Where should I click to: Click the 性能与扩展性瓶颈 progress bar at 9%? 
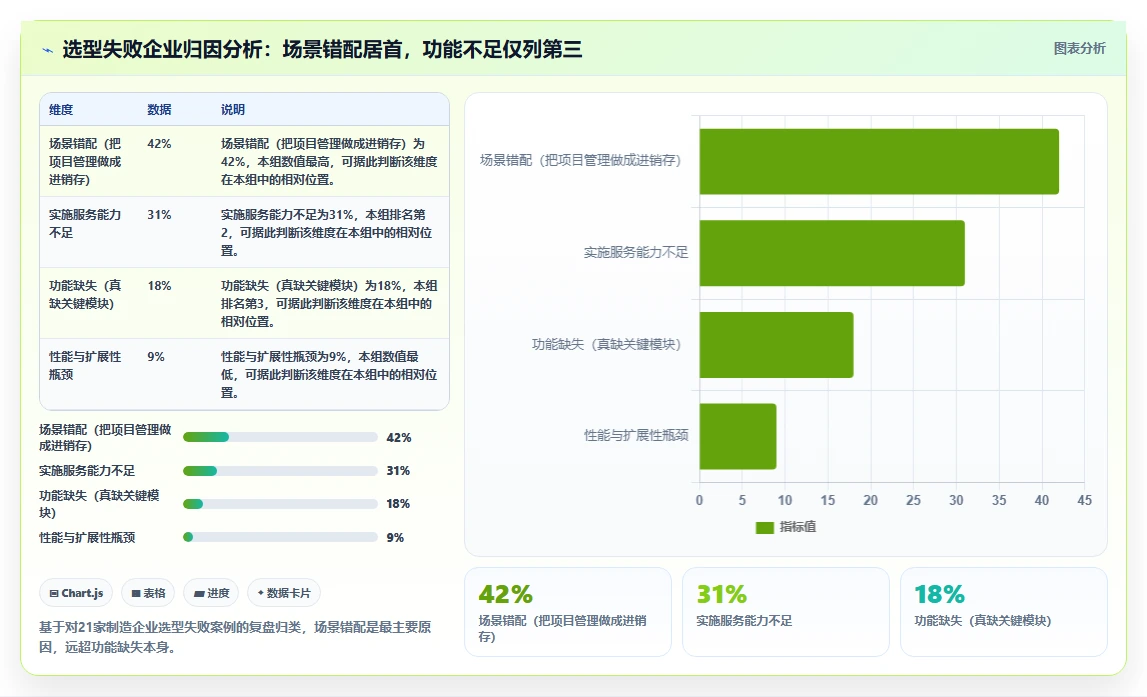(x=280, y=537)
